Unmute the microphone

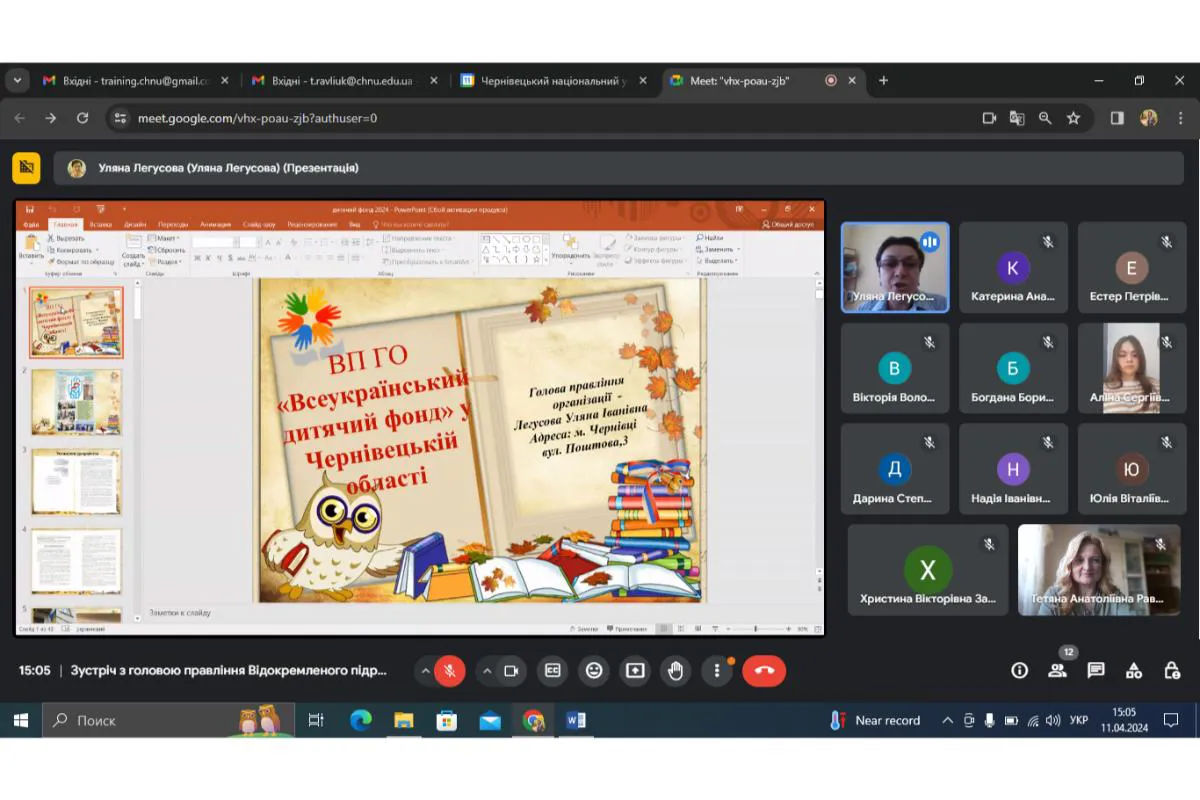pyautogui.click(x=450, y=671)
